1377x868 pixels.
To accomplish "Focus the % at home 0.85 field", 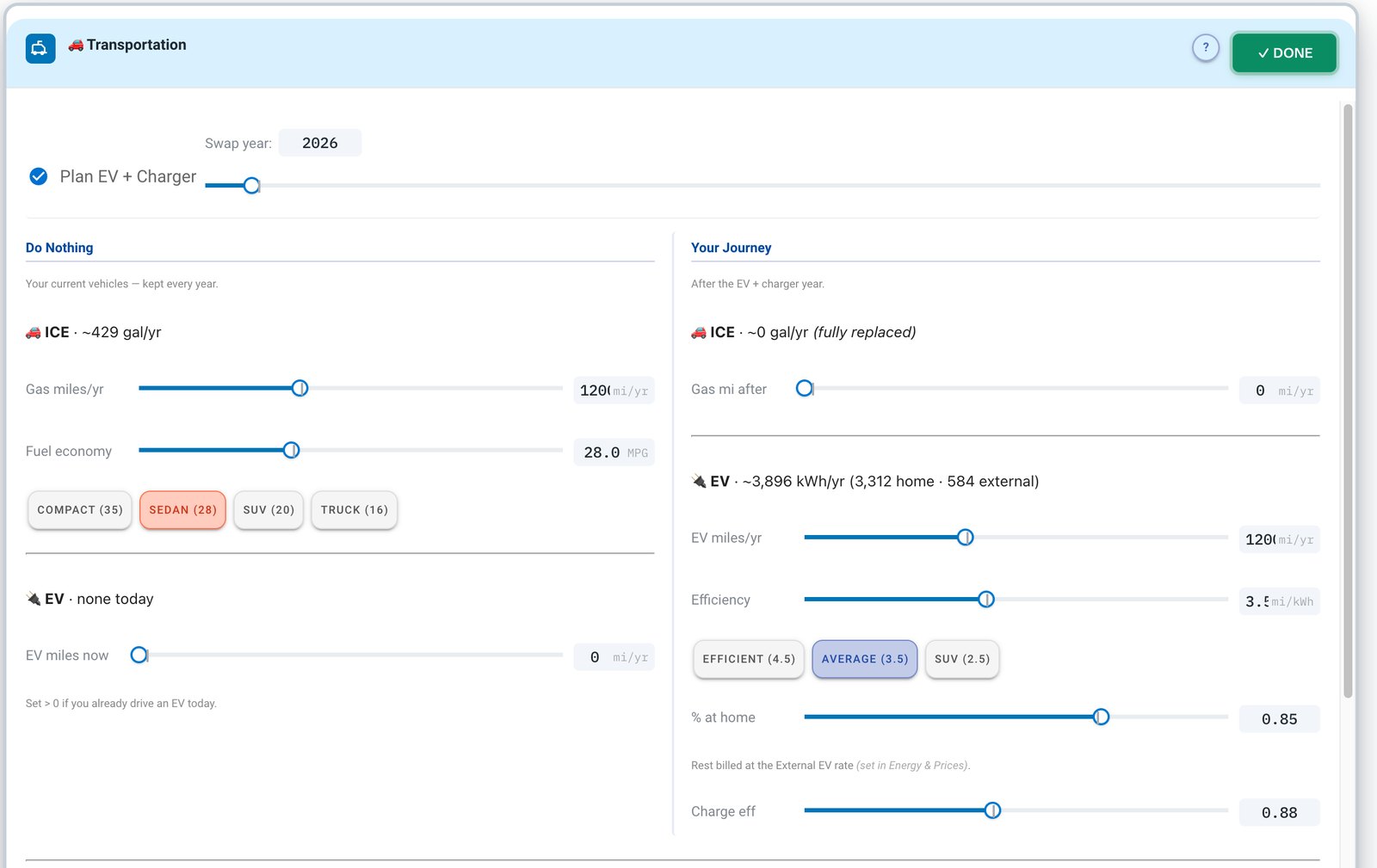I will pyautogui.click(x=1279, y=719).
